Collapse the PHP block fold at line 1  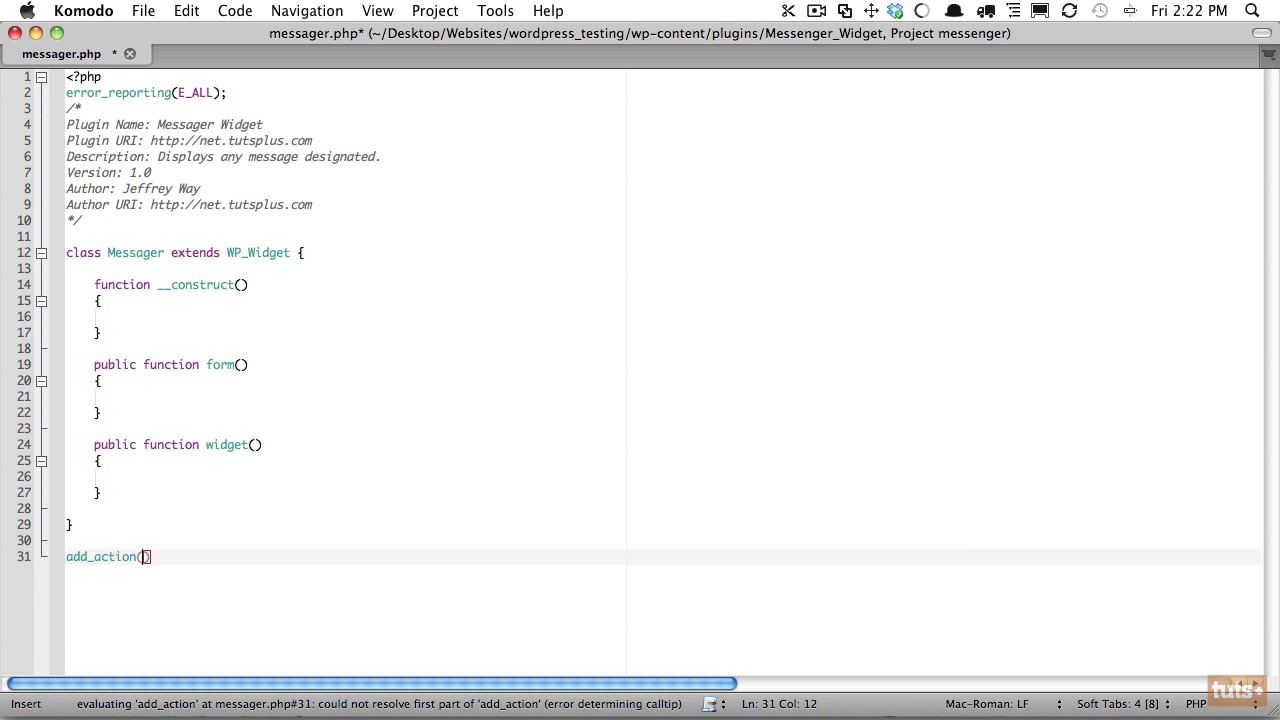pos(42,77)
